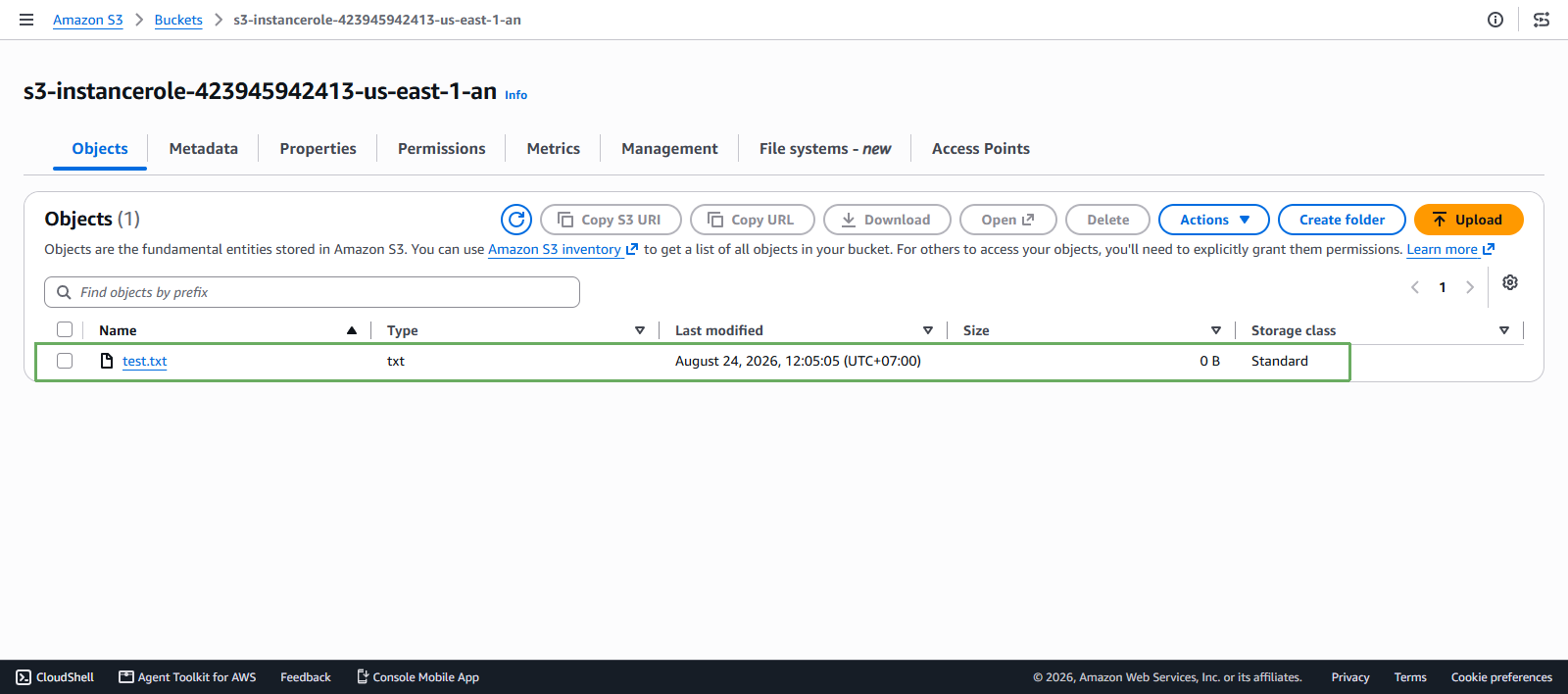Click Create folder button
Image resolution: width=1568 pixels, height=694 pixels.
(x=1342, y=220)
